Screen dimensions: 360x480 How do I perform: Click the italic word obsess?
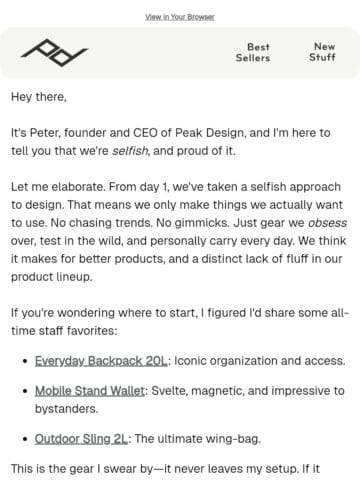tap(327, 223)
